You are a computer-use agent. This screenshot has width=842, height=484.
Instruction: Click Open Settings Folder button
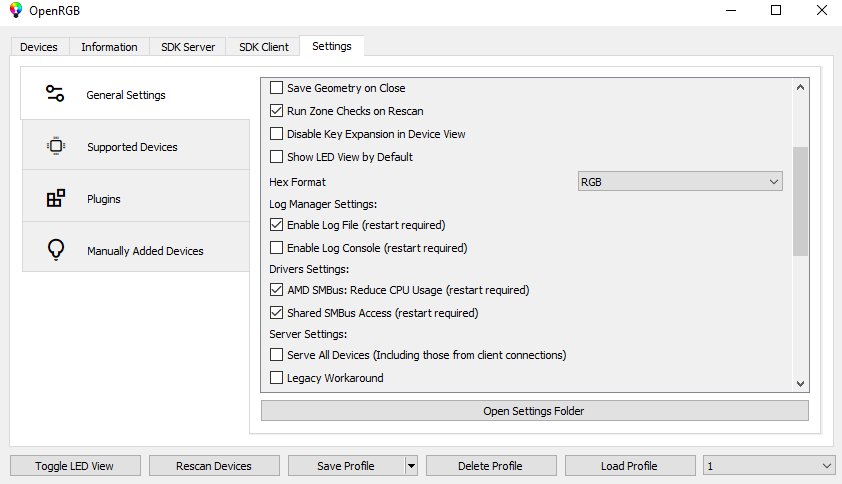(x=535, y=411)
